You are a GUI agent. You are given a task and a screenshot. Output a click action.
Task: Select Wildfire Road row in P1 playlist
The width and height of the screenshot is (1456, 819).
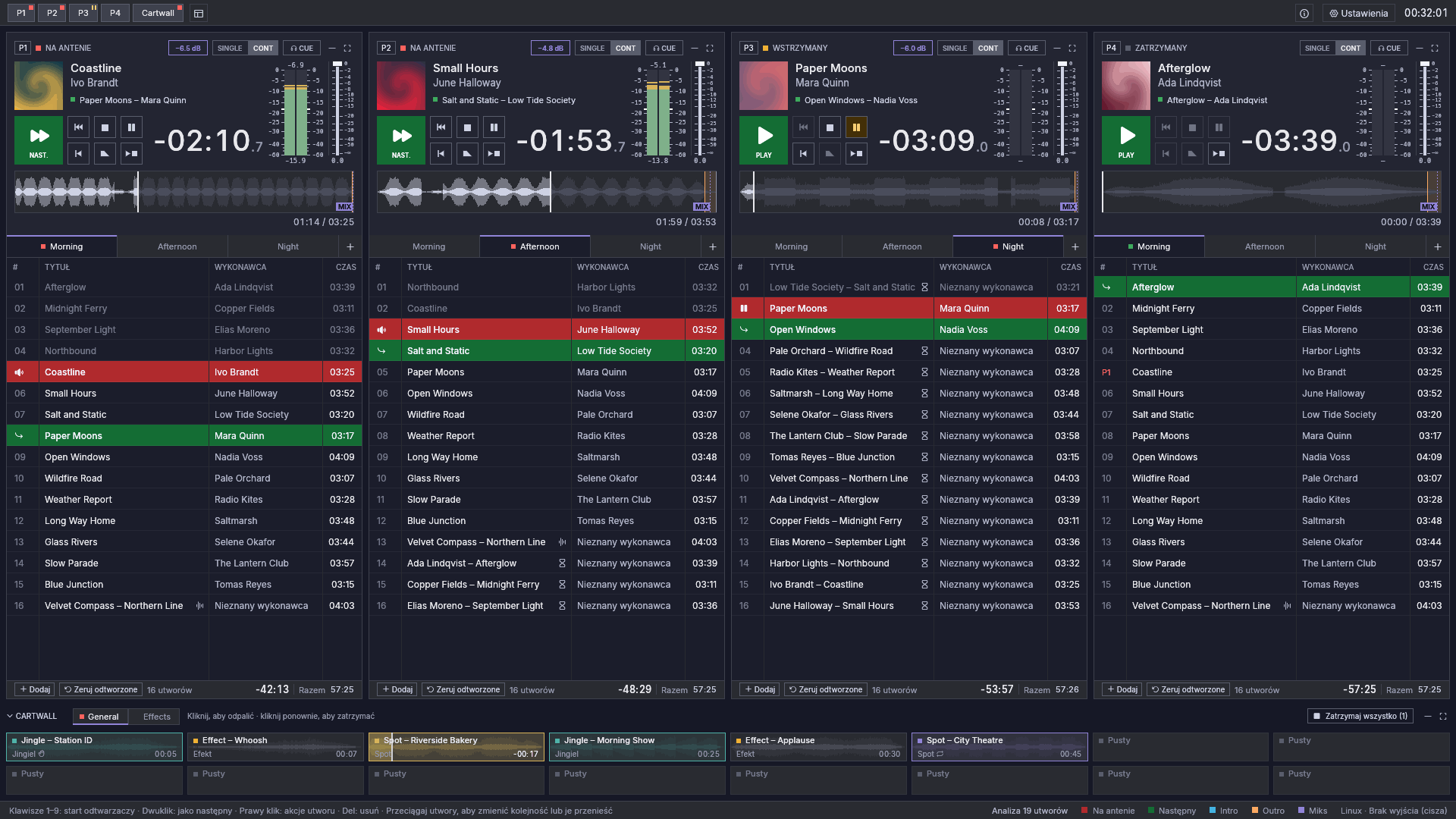pos(184,479)
